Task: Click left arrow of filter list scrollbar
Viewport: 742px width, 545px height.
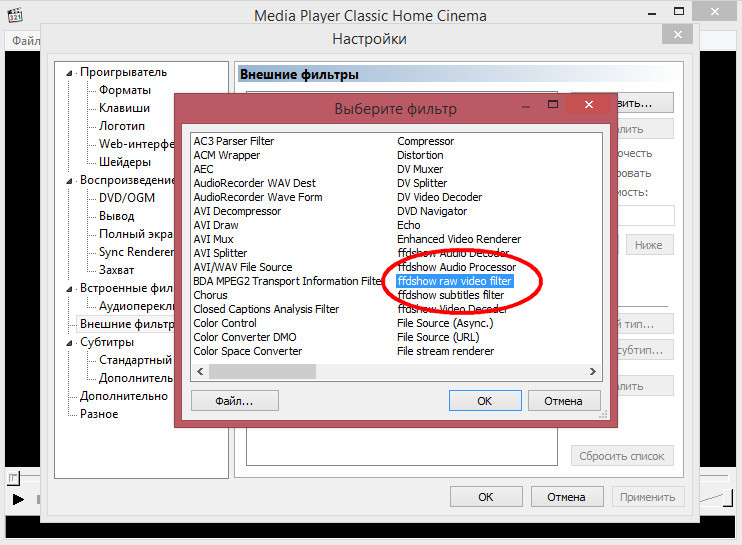Action: point(200,371)
